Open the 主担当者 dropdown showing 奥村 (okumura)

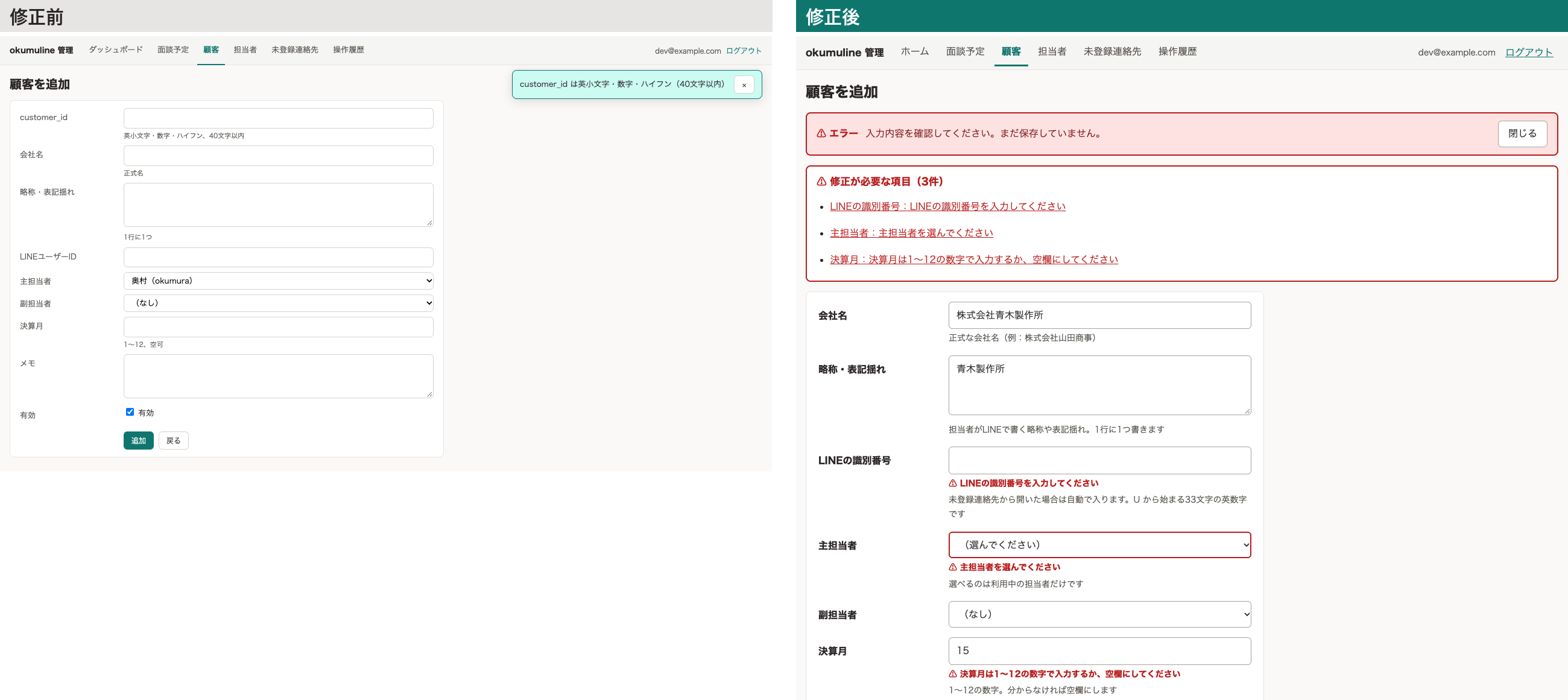point(278,281)
